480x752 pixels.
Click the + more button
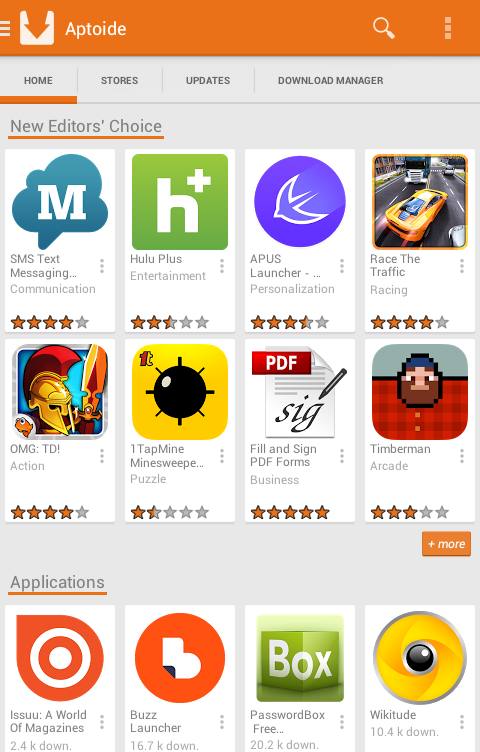pos(446,544)
